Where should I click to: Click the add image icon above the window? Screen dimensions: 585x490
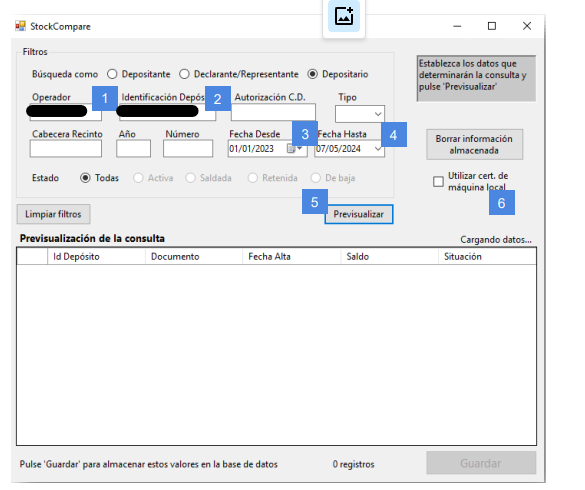(344, 17)
